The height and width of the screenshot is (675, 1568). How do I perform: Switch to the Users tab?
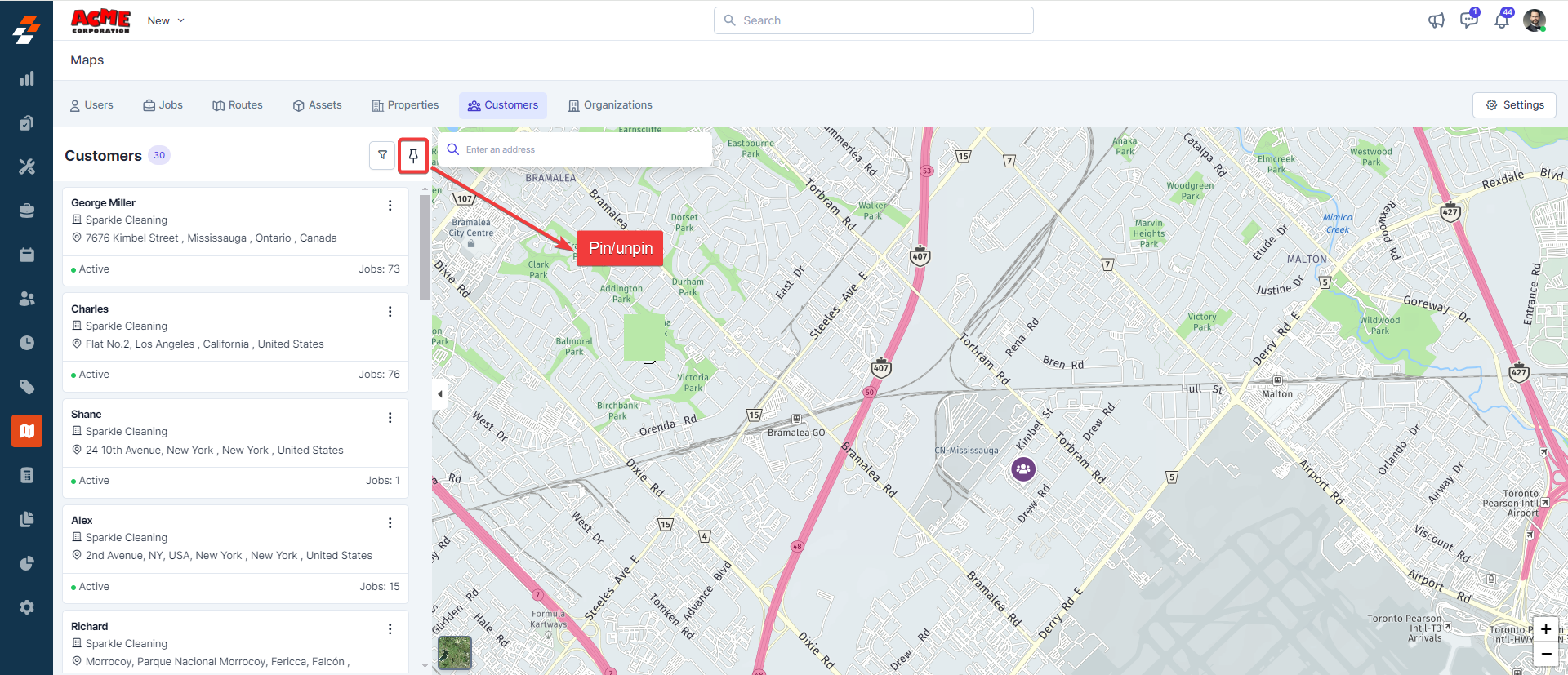click(91, 105)
